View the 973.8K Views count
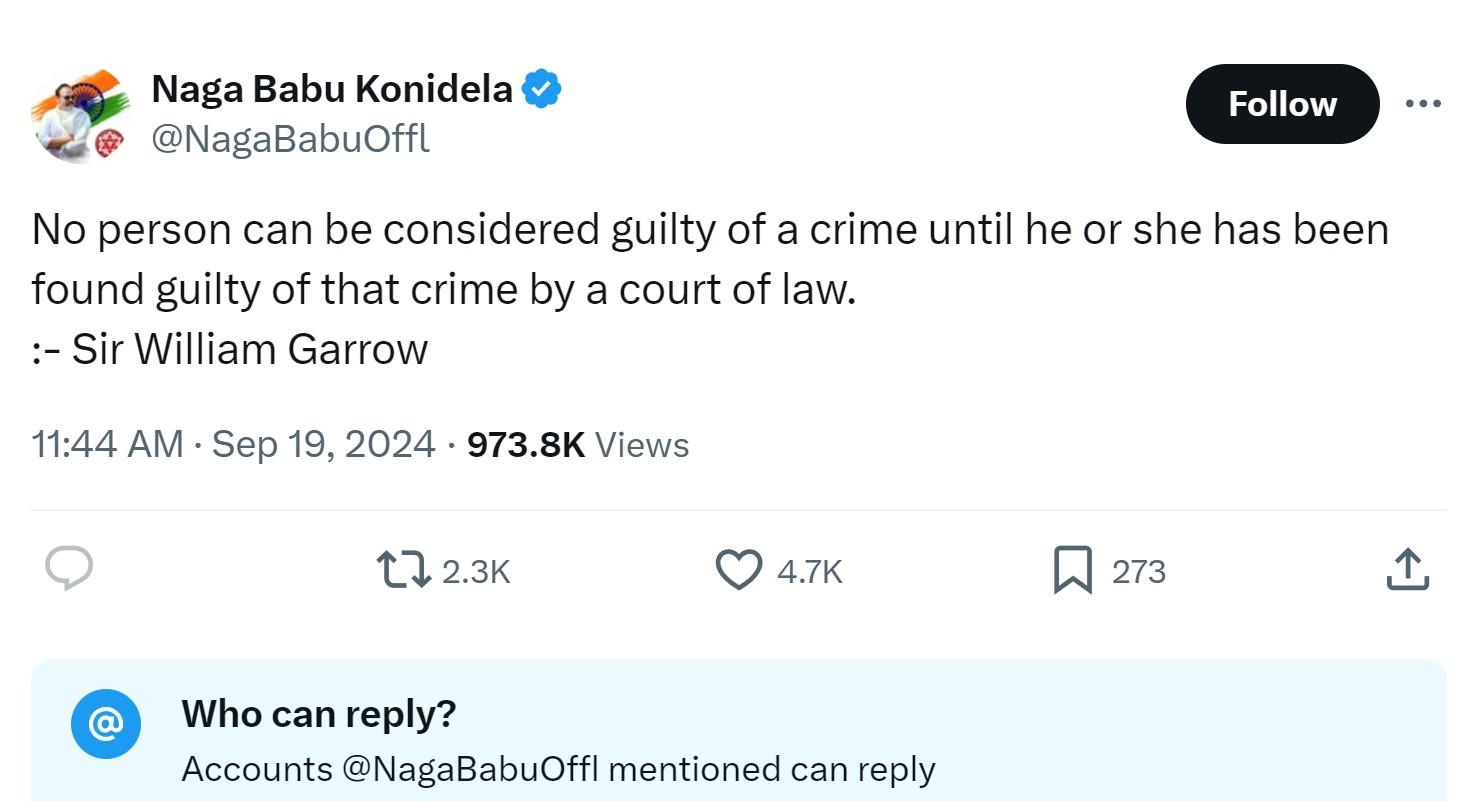The image size is (1484, 801). pos(578,444)
